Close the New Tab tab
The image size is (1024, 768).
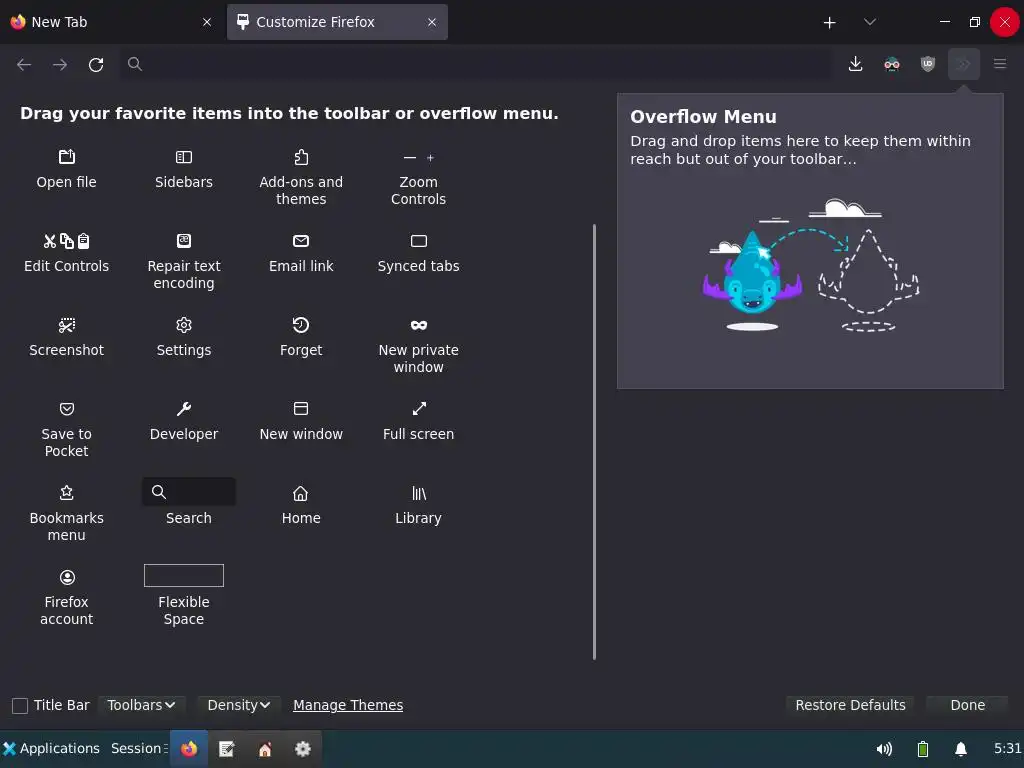point(207,22)
